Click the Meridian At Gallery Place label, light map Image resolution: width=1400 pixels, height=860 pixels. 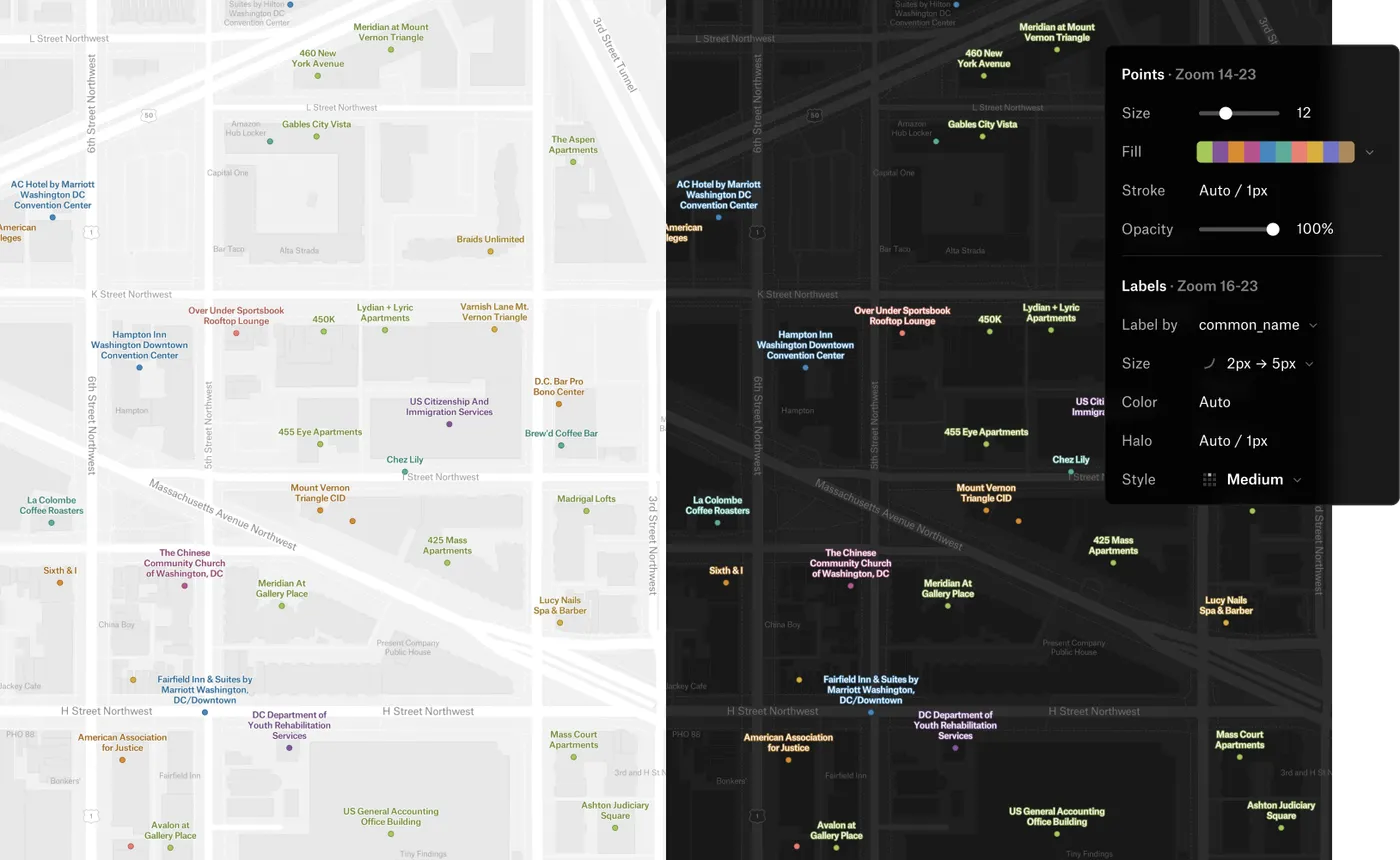tap(282, 588)
